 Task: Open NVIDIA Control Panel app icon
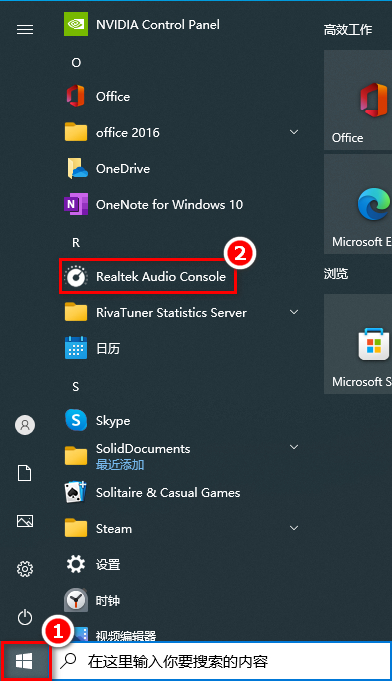76,24
